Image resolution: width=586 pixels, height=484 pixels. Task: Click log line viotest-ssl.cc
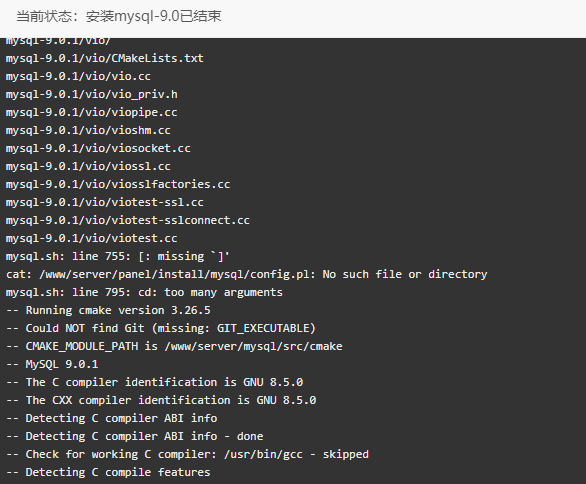105,202
